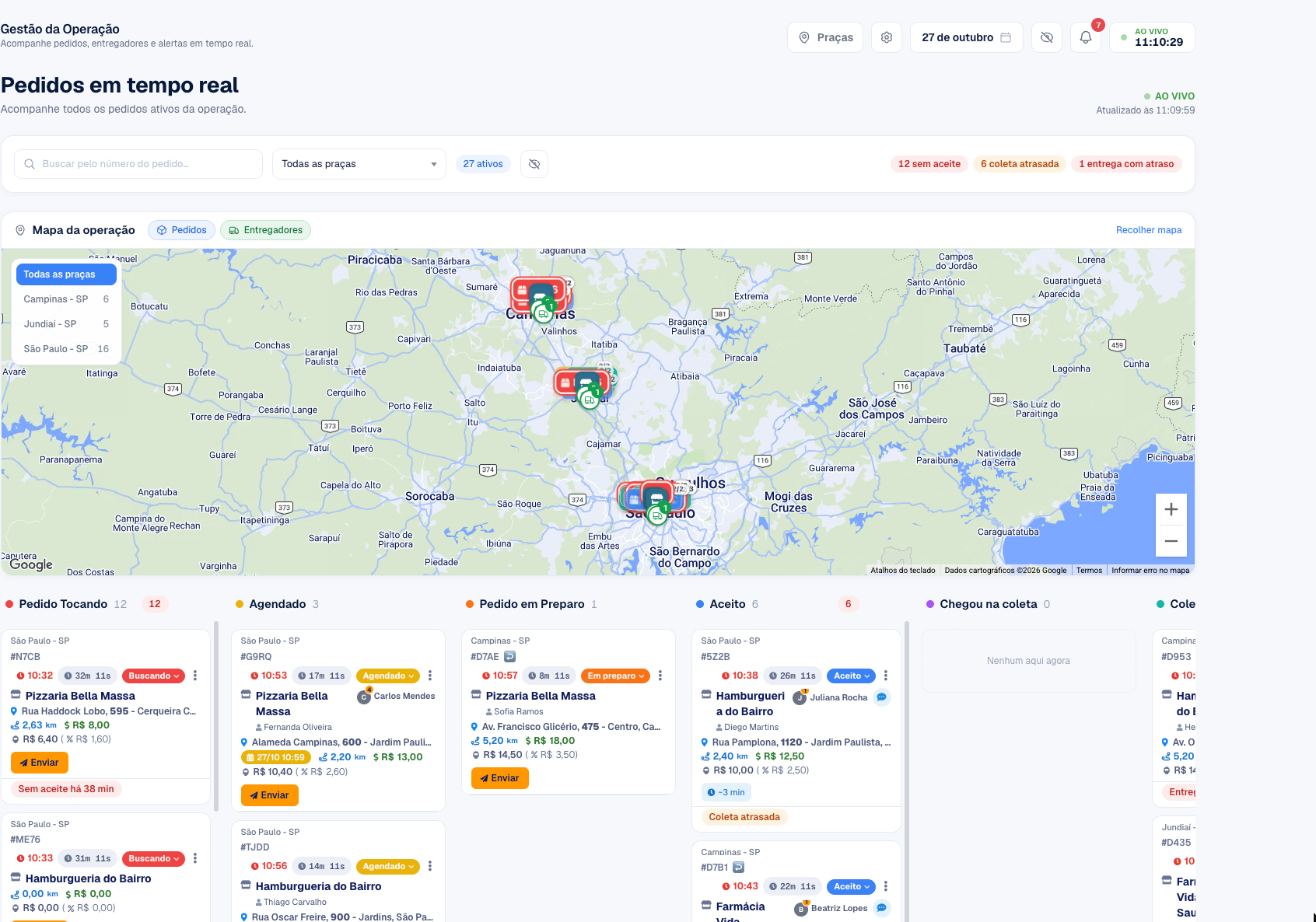
Task: Open the notifications bell with 7 alerts
Action: point(1086,37)
